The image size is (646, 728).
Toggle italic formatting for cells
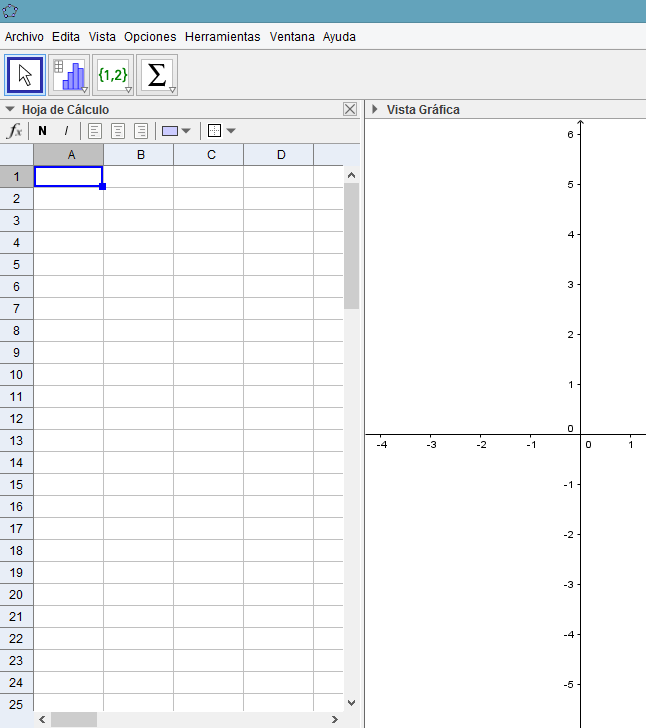coord(66,131)
